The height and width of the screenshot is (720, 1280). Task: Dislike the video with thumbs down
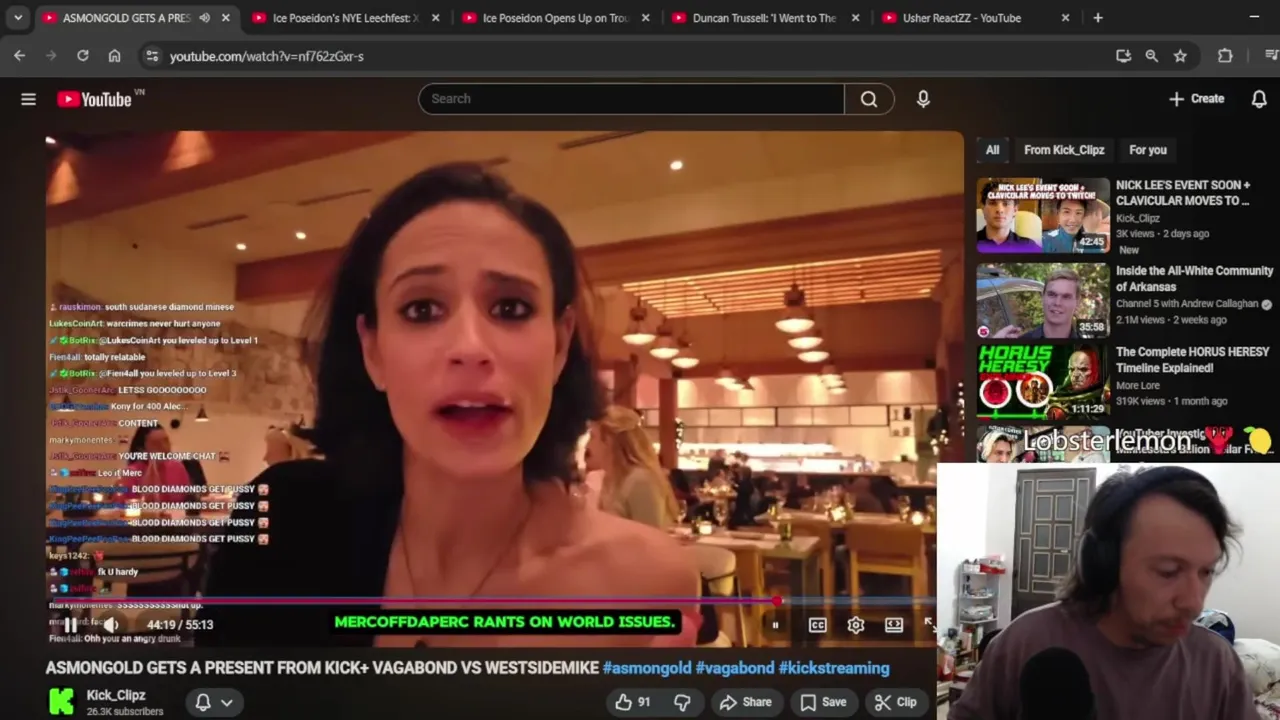(682, 702)
